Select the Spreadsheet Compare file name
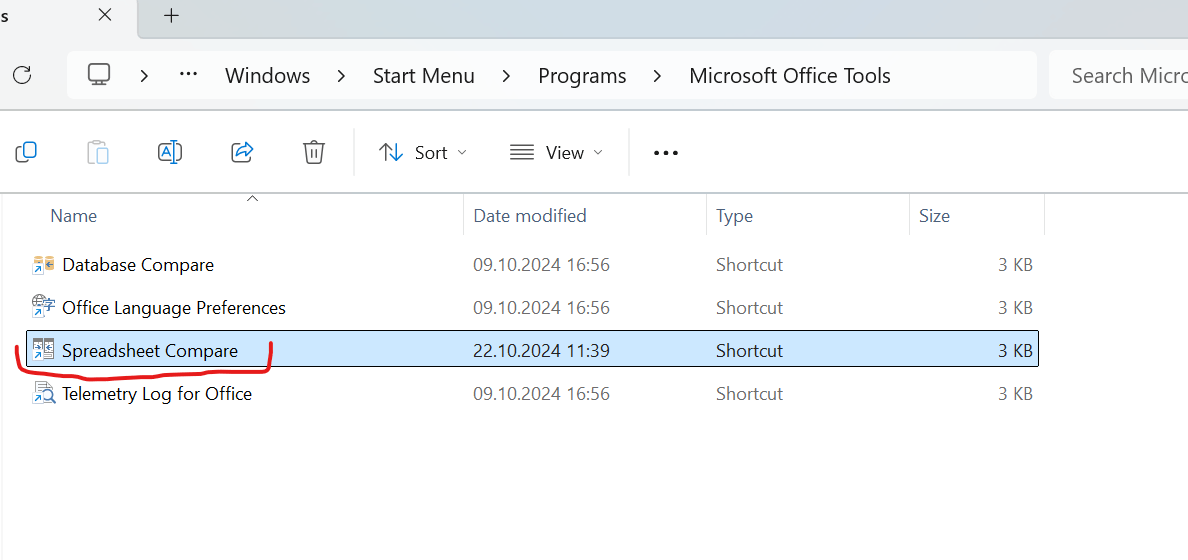 (150, 351)
